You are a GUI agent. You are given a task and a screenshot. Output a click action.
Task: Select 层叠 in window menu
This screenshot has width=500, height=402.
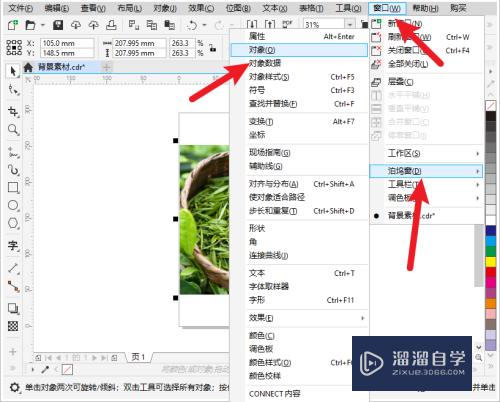click(426, 82)
